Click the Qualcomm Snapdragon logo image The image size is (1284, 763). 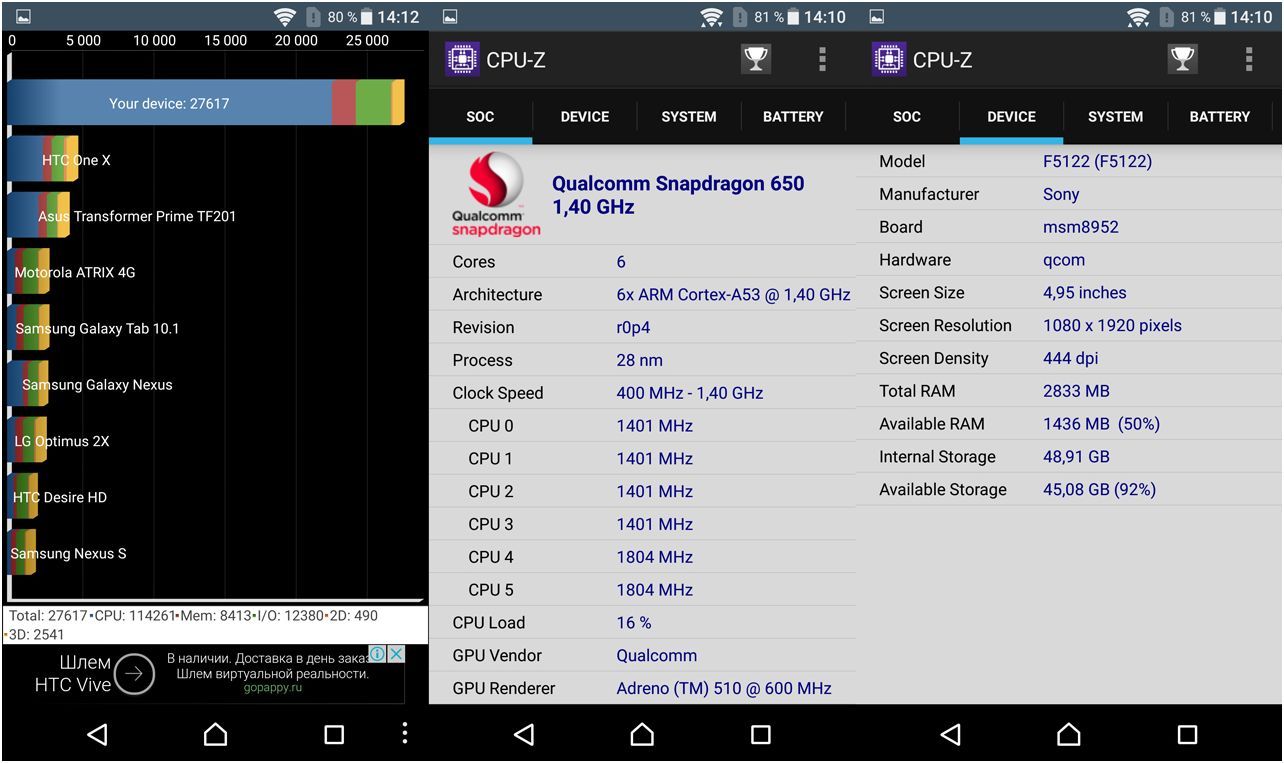click(x=496, y=195)
